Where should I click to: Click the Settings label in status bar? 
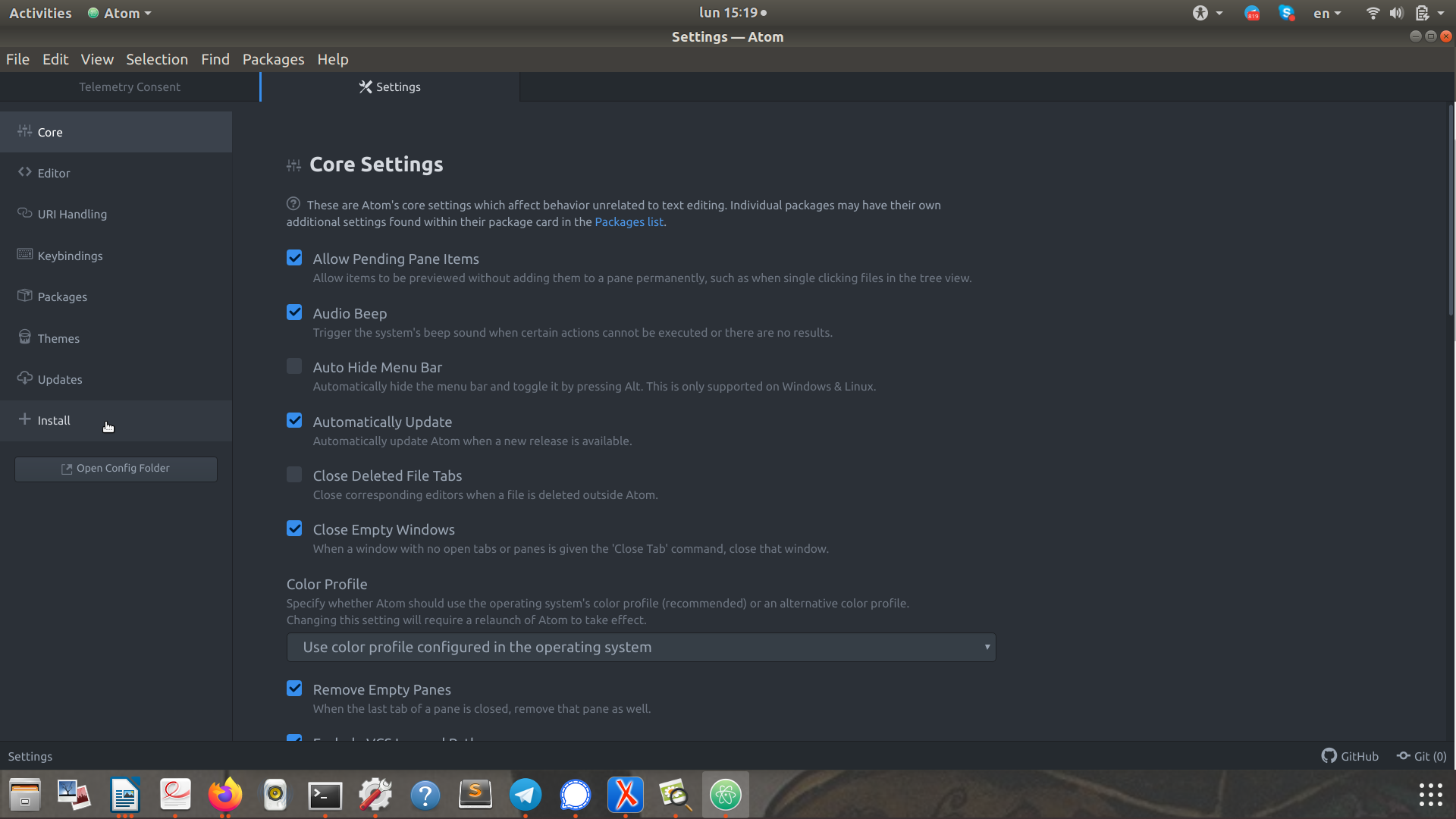30,756
